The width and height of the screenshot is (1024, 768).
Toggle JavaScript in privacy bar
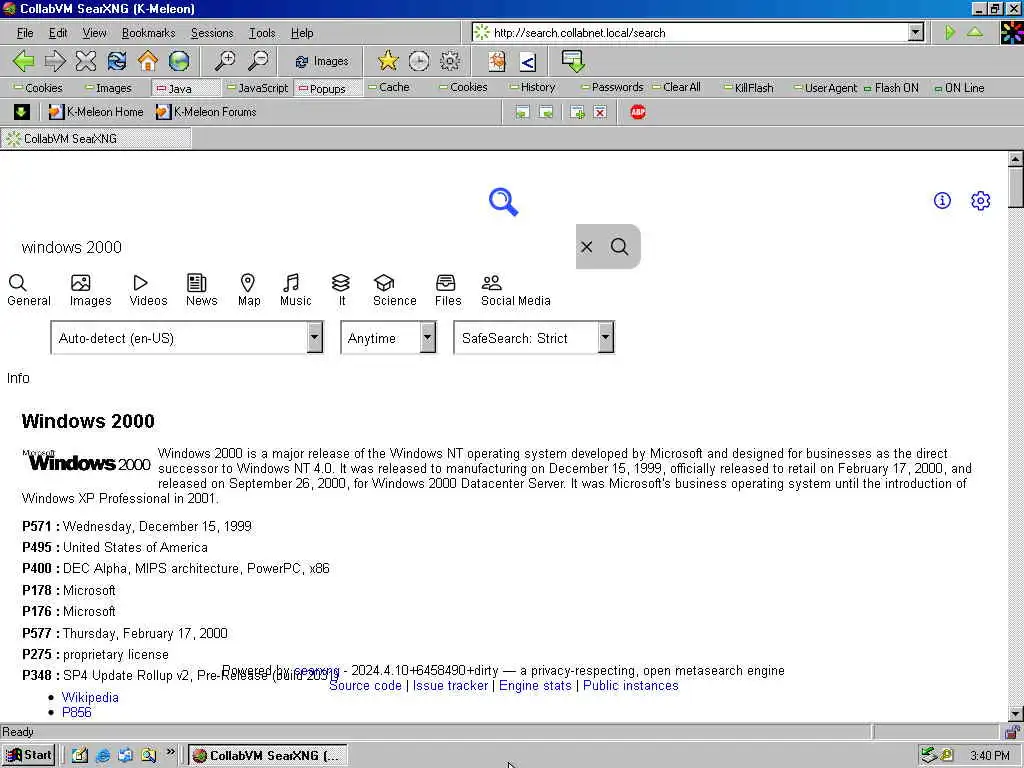(257, 88)
